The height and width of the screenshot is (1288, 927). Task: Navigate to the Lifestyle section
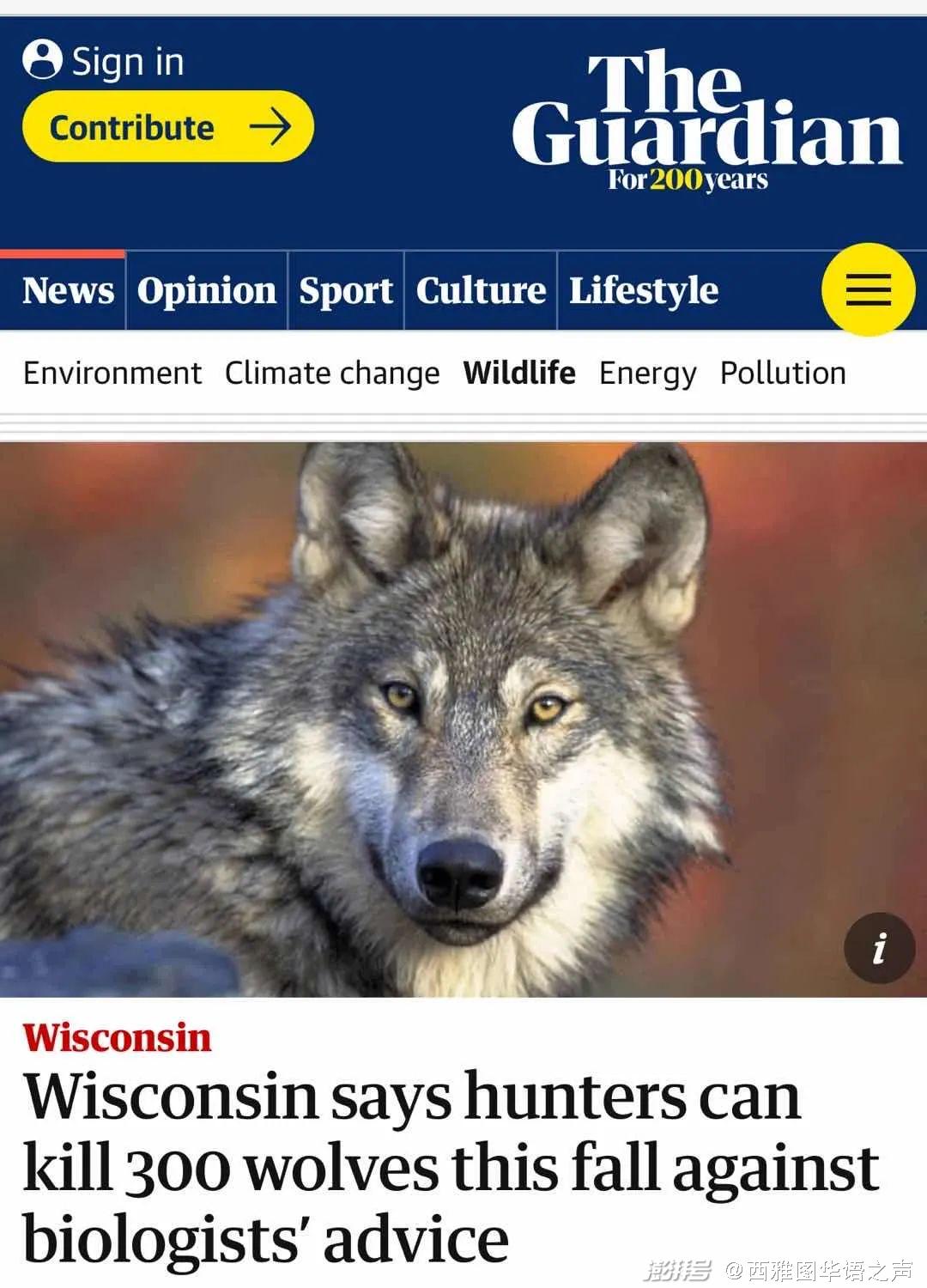click(x=644, y=290)
